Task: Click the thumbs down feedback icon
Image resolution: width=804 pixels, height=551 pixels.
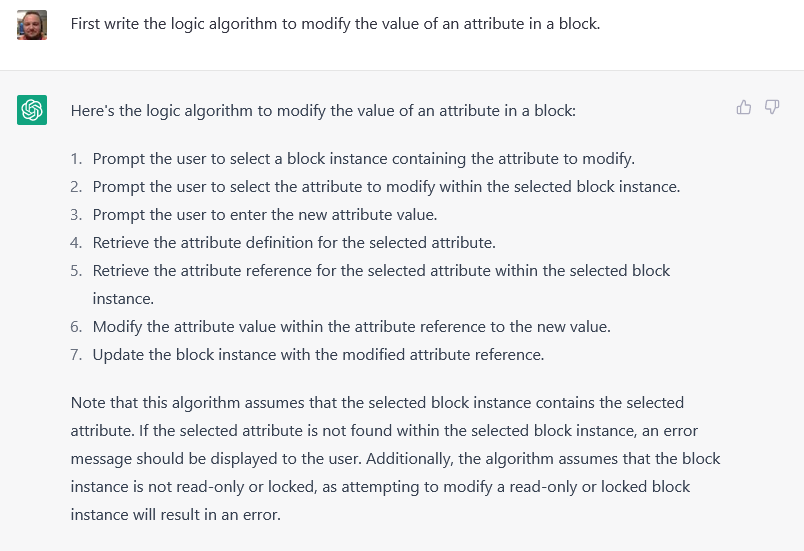Action: click(x=772, y=107)
